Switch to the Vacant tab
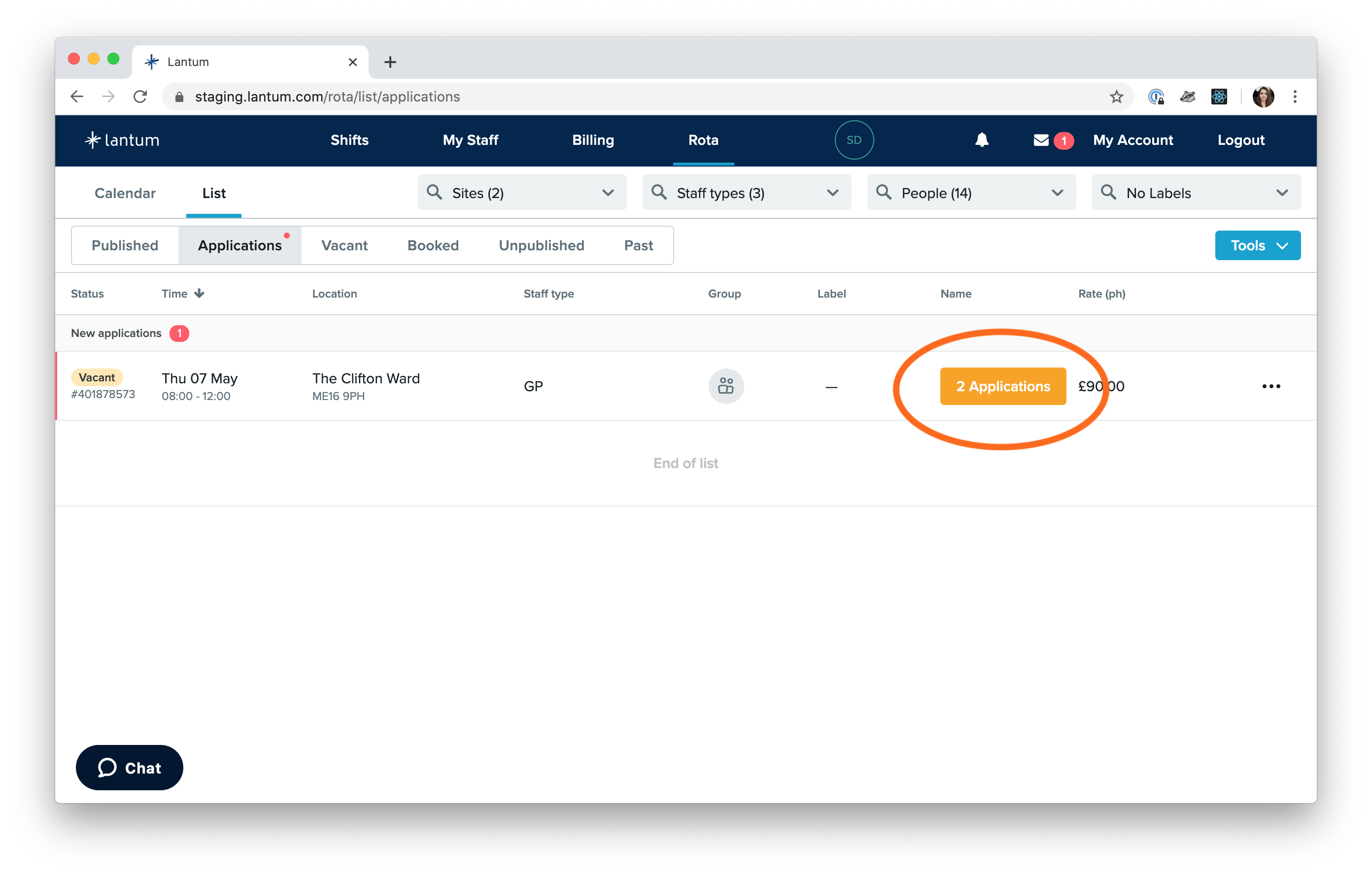This screenshot has width=1372, height=876. click(x=344, y=245)
